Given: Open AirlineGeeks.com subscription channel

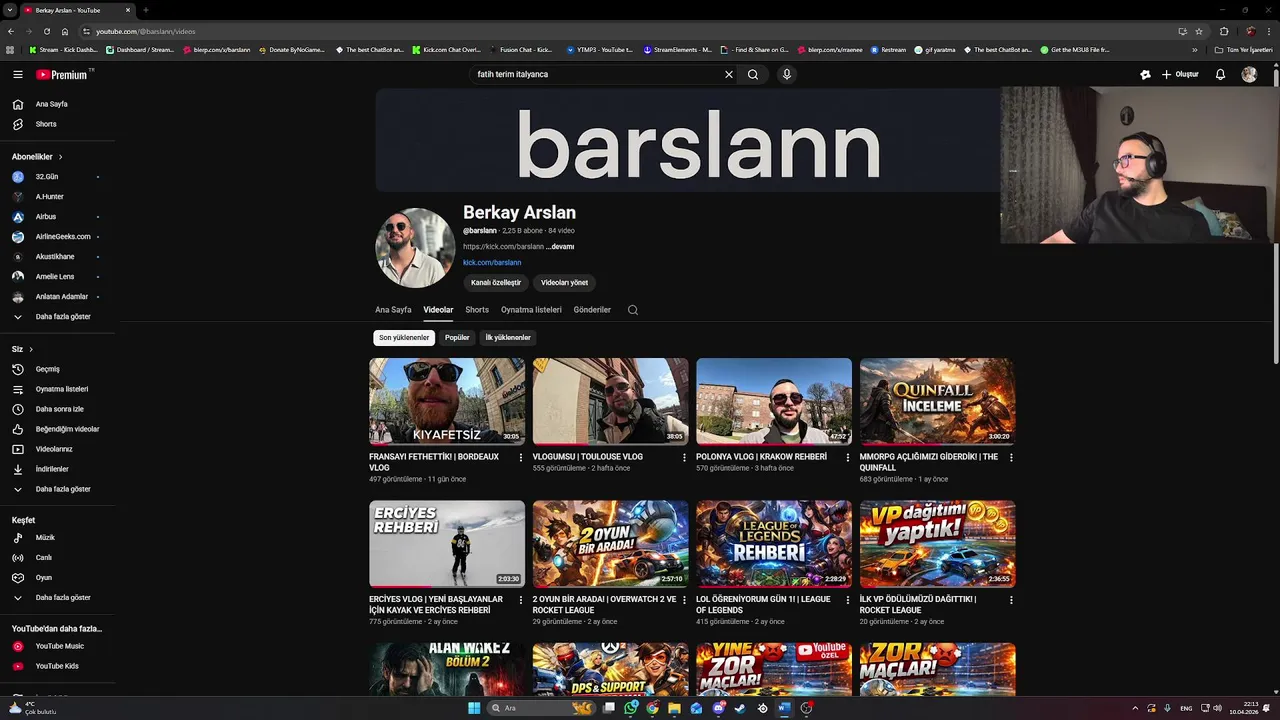Looking at the screenshot, I should [x=57, y=237].
